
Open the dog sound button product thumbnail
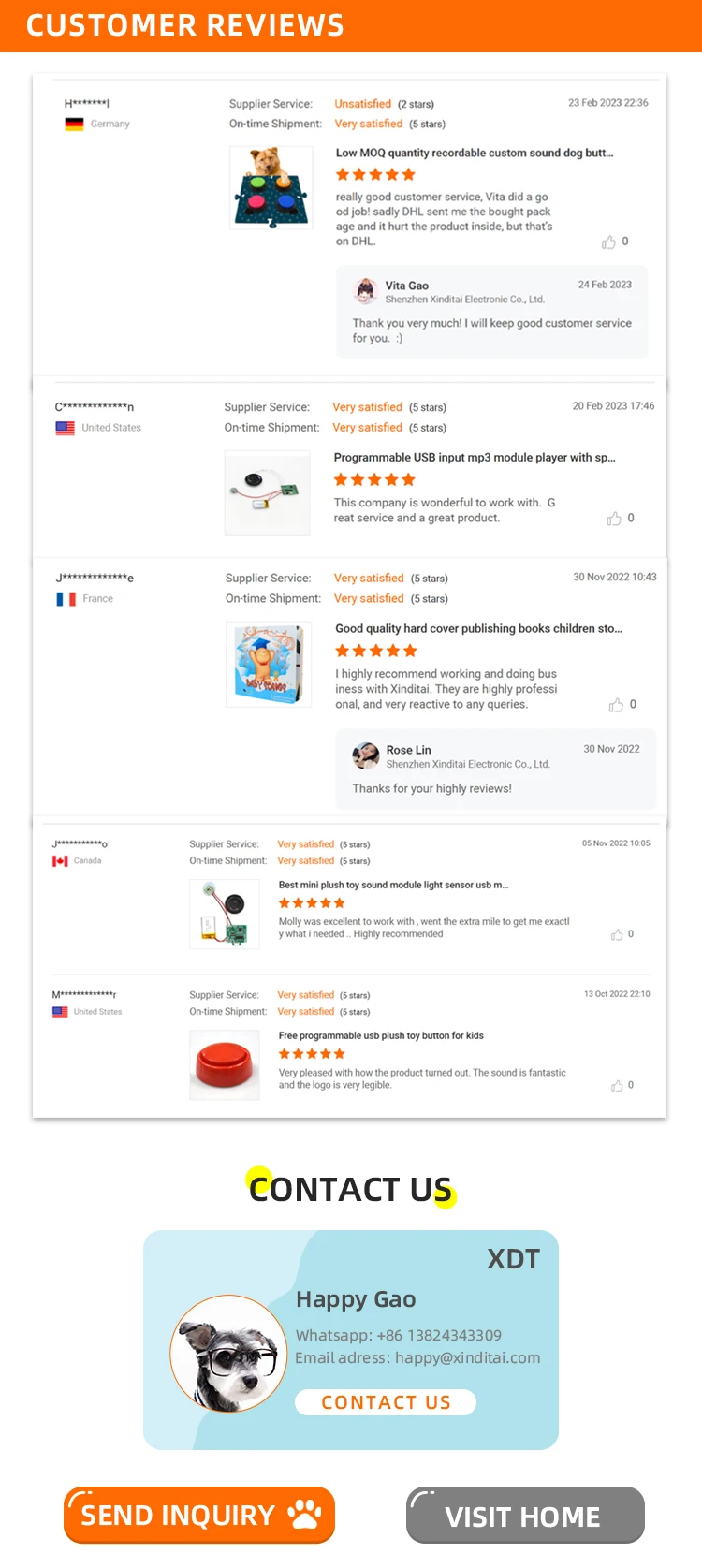click(x=271, y=188)
